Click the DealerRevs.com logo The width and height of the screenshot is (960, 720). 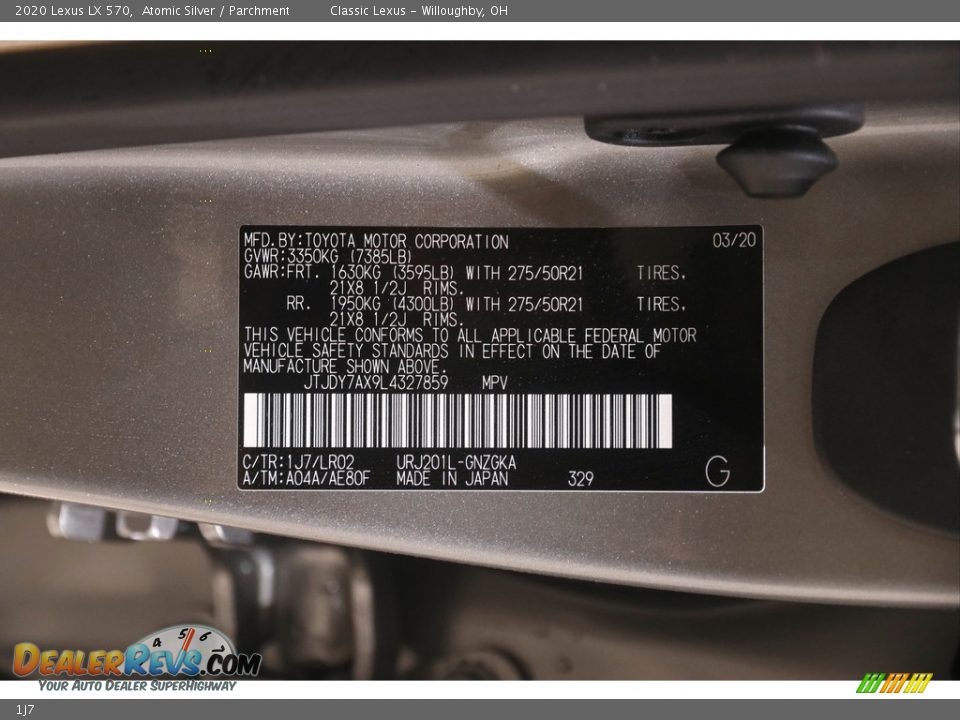click(x=137, y=659)
